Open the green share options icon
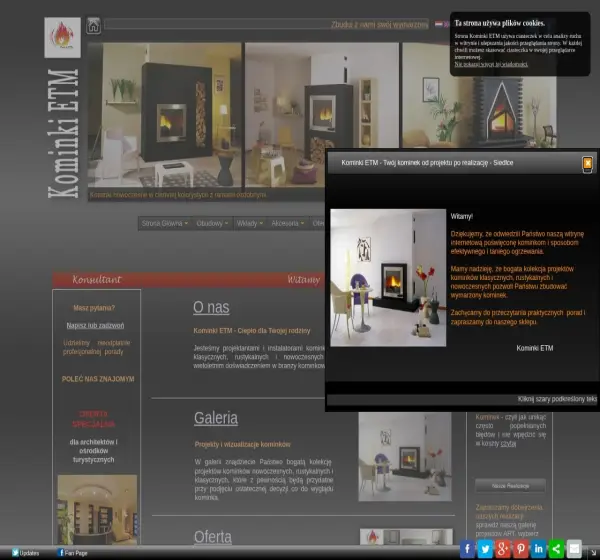 click(x=556, y=549)
